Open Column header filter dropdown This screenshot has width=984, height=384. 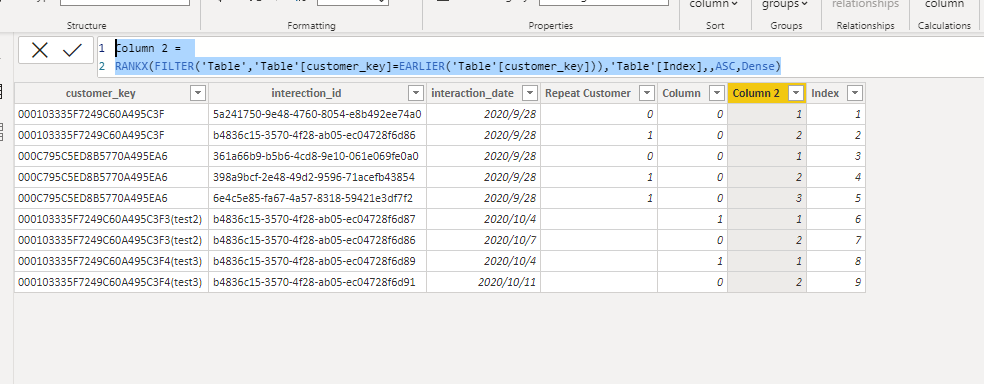click(x=717, y=93)
